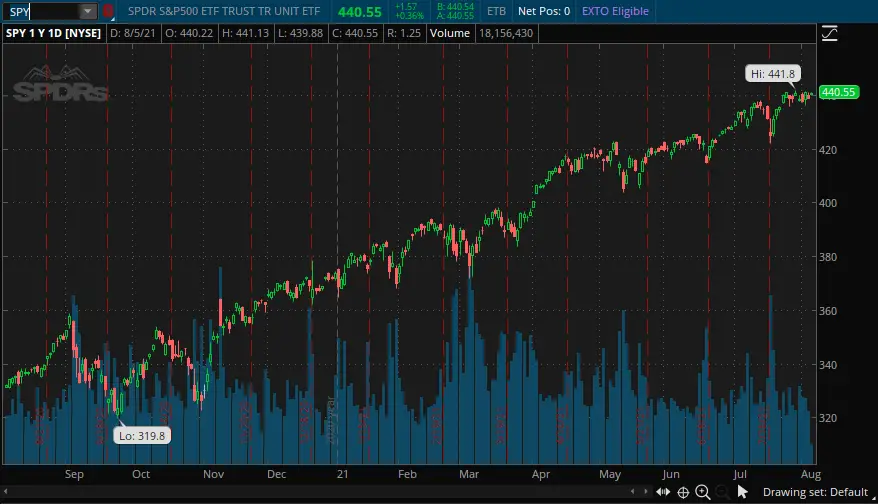Click the ETB label in the header
Viewport: 878px width, 504px height.
pyautogui.click(x=496, y=11)
